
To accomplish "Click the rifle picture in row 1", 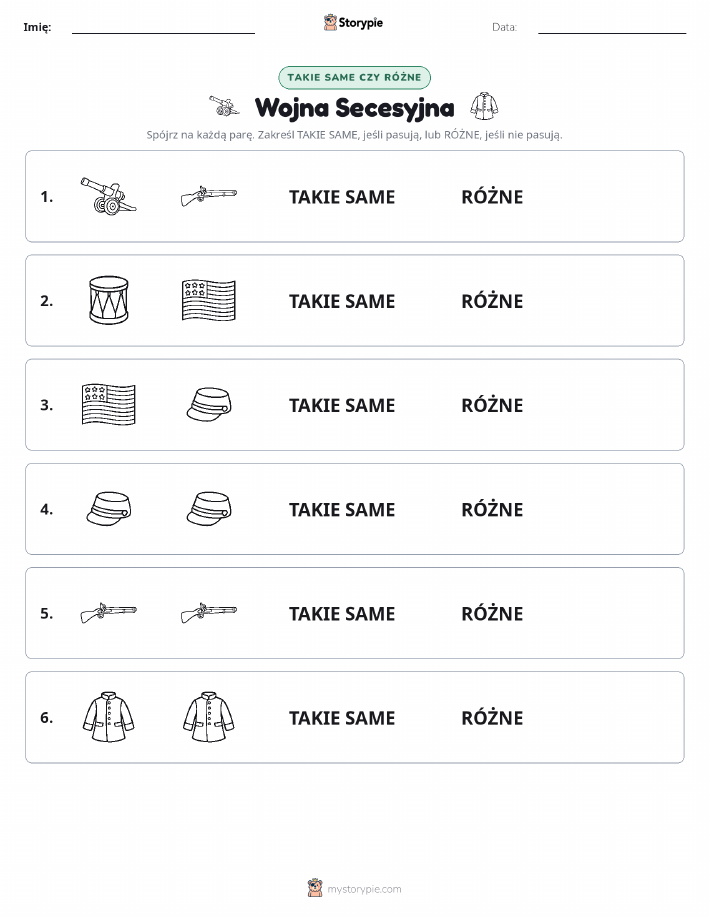I will click(x=209, y=196).
